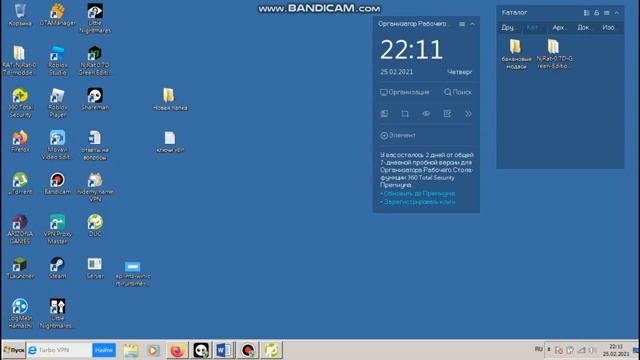Focus the Turbo VPN taskbar search field

point(60,350)
